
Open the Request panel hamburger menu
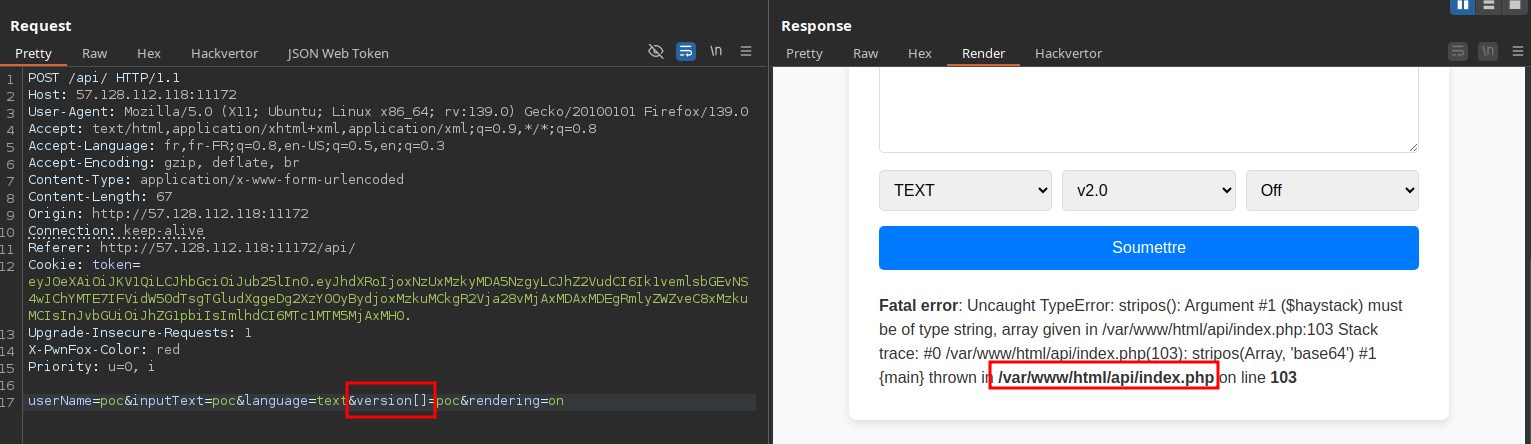pos(746,51)
